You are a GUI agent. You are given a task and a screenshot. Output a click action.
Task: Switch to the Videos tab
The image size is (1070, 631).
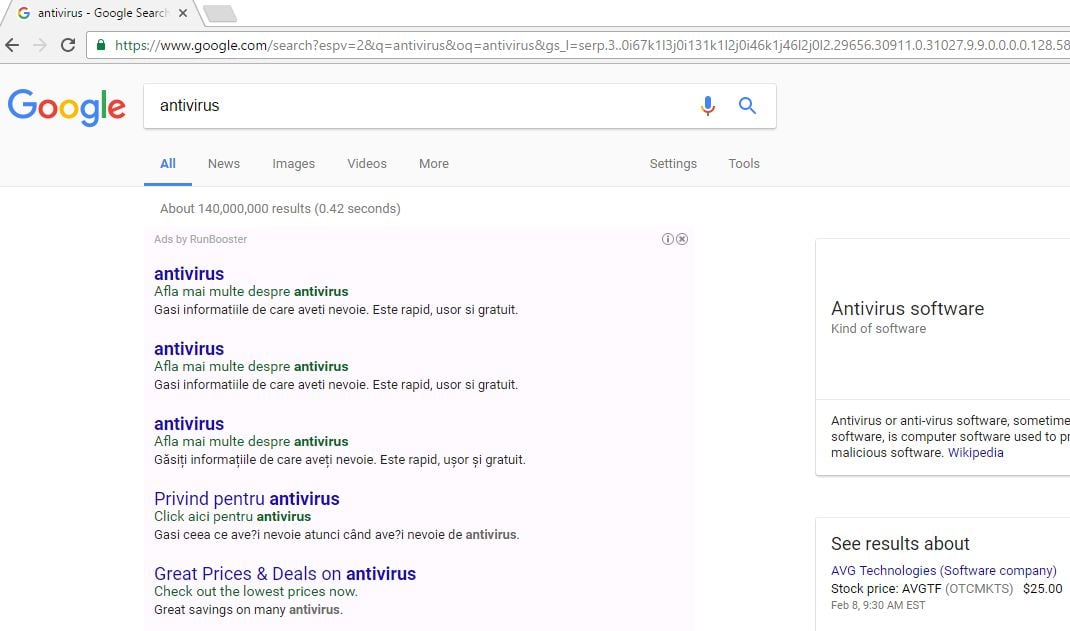367,164
